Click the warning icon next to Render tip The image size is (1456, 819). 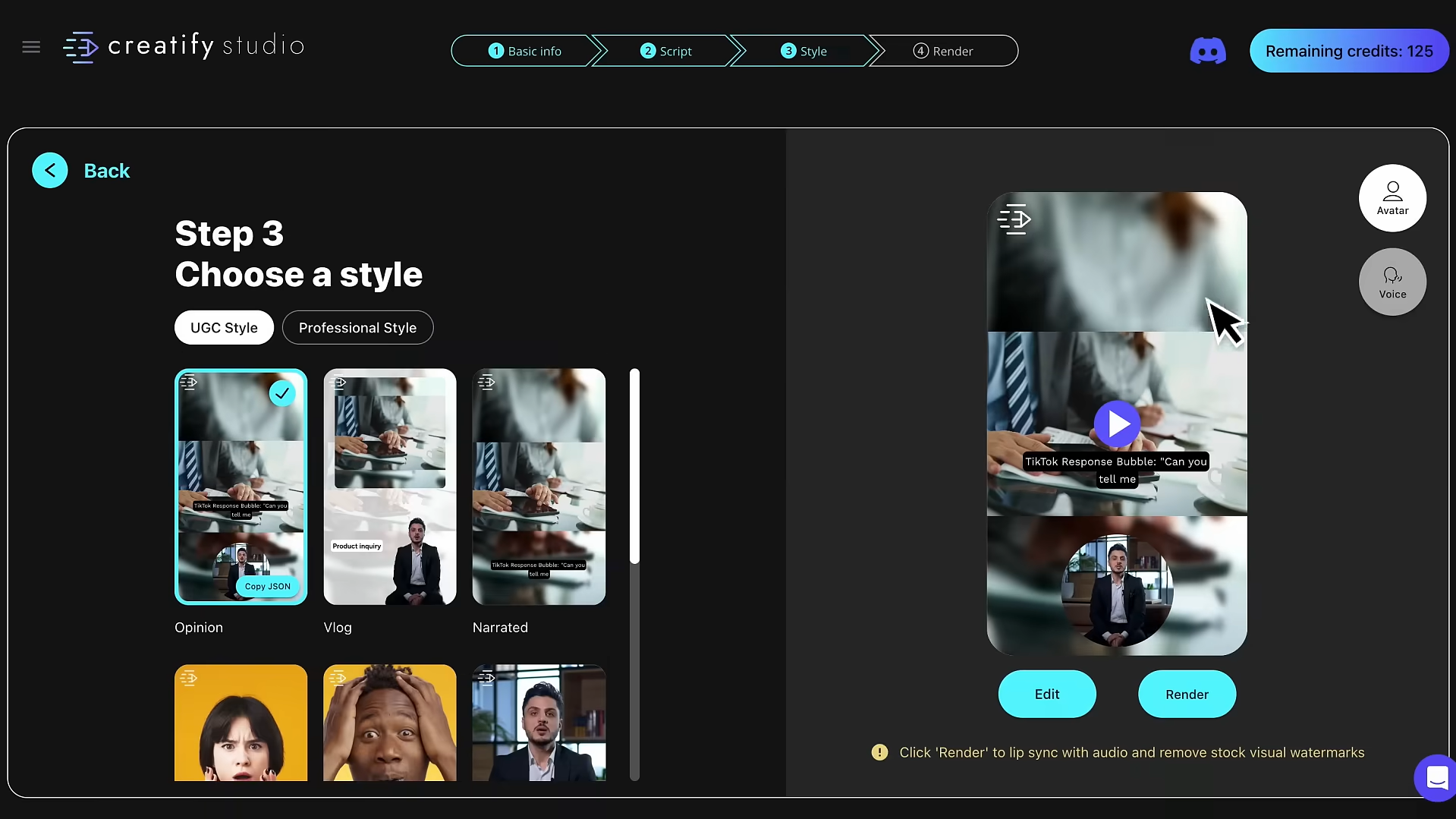pyautogui.click(x=879, y=752)
